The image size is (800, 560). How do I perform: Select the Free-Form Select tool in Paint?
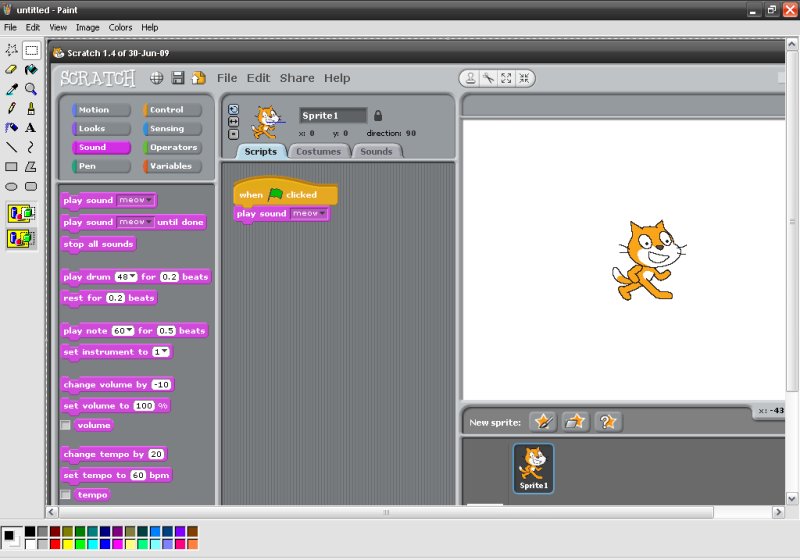pos(11,50)
